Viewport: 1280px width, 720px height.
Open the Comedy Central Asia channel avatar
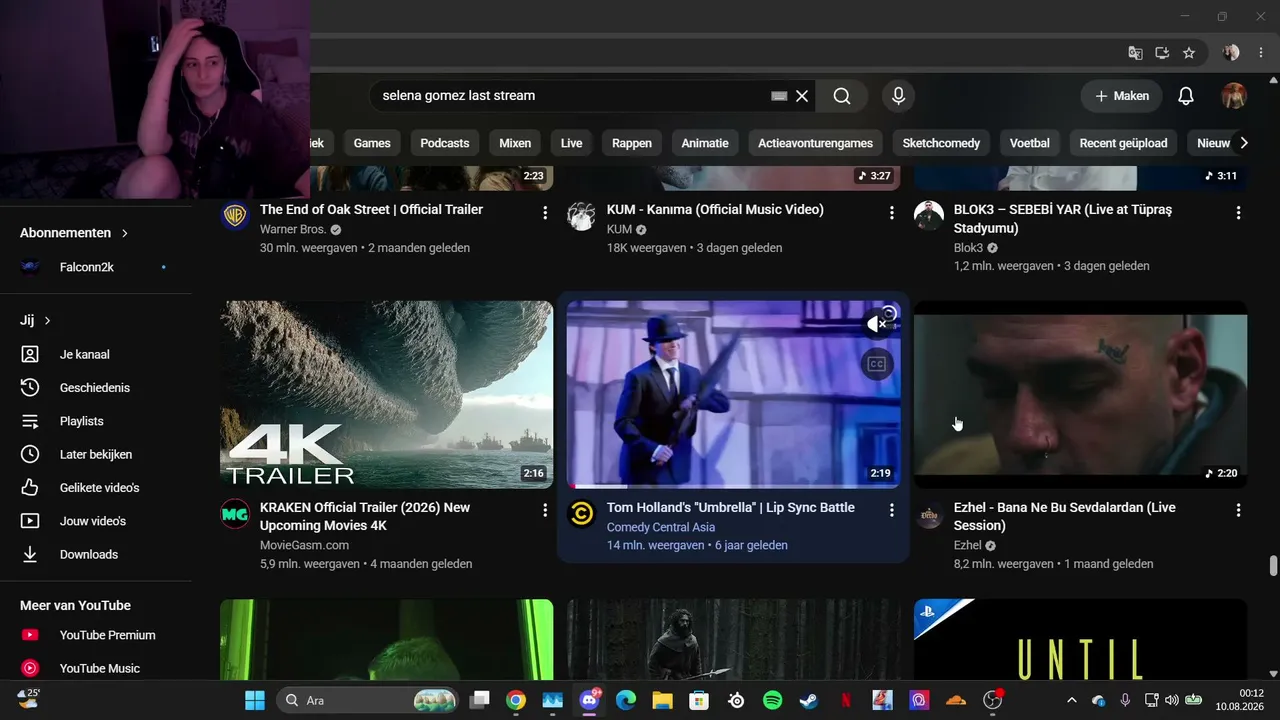(581, 514)
